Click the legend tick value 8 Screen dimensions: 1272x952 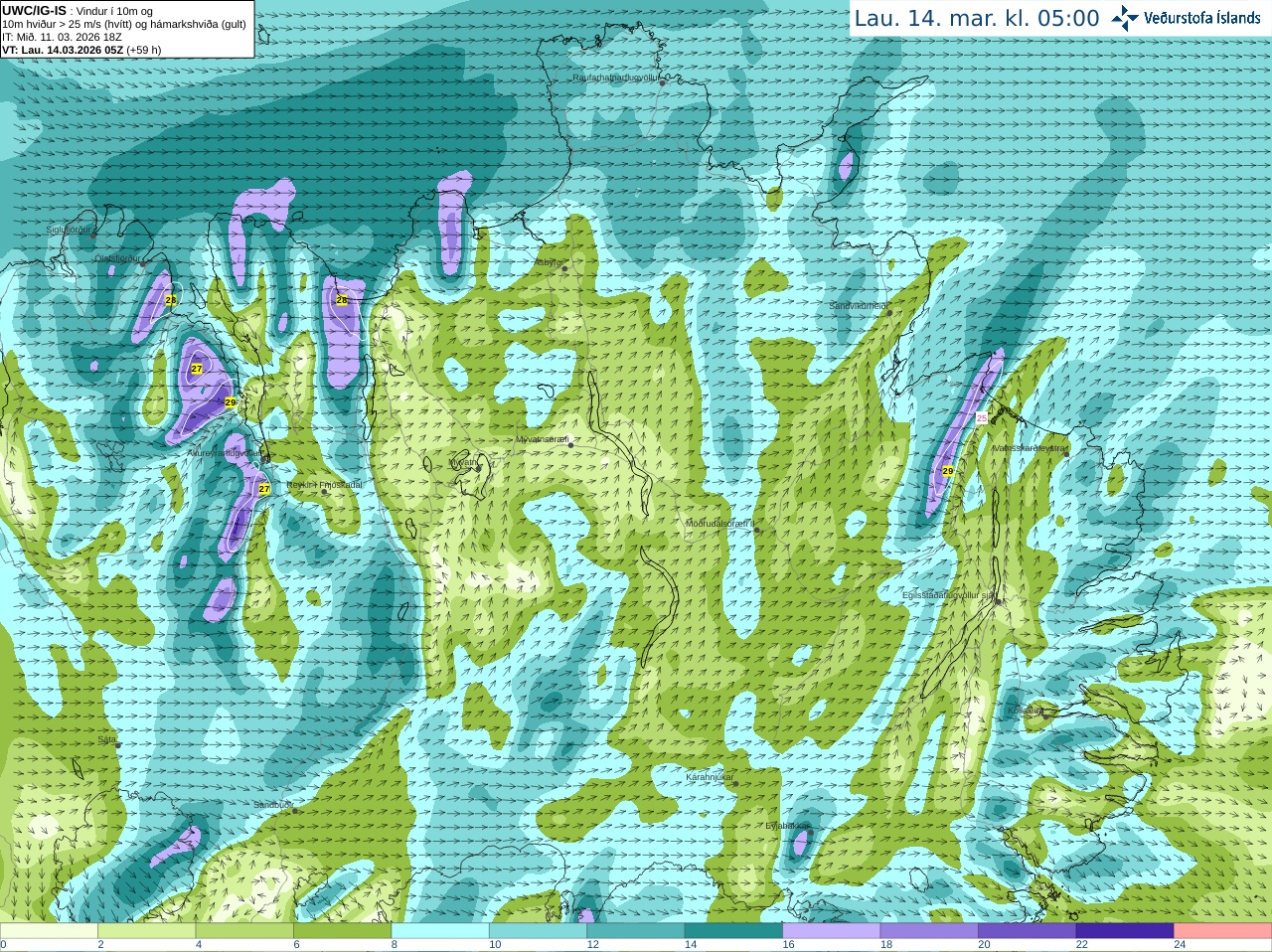[395, 945]
